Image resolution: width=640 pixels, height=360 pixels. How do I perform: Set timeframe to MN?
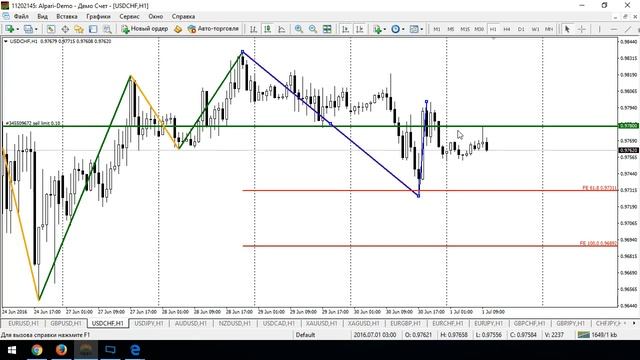coord(549,29)
